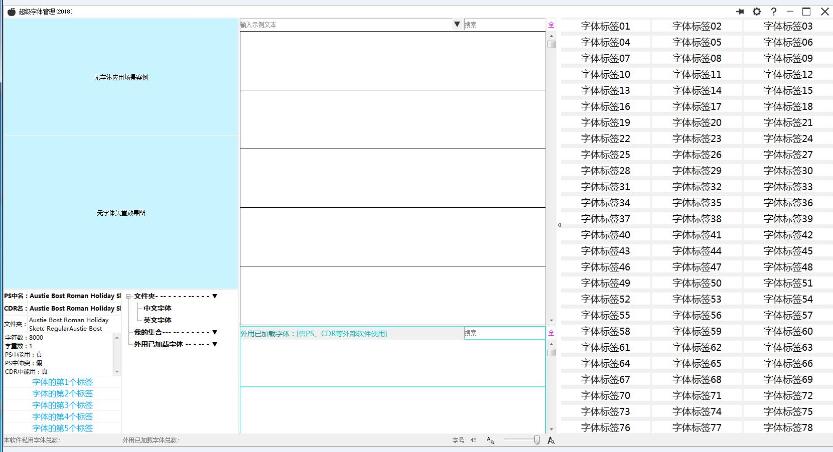833x452 pixels.
Task: Select 字体标签14
Action: (x=696, y=90)
